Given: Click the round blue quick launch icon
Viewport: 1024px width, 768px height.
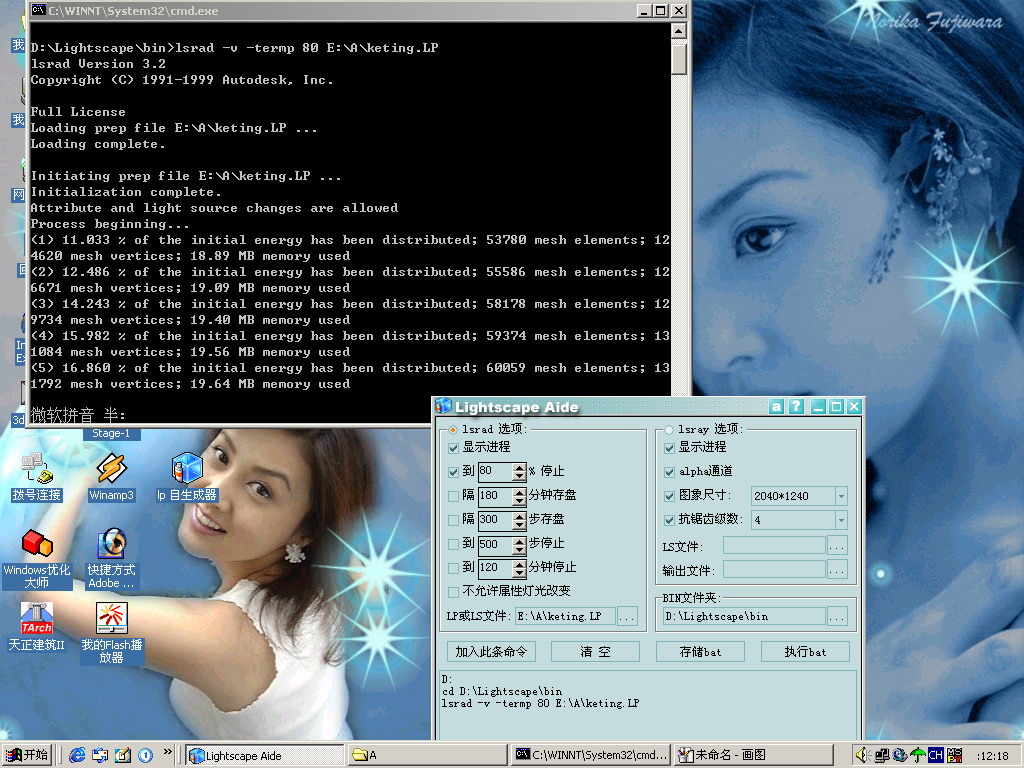Looking at the screenshot, I should (x=145, y=756).
